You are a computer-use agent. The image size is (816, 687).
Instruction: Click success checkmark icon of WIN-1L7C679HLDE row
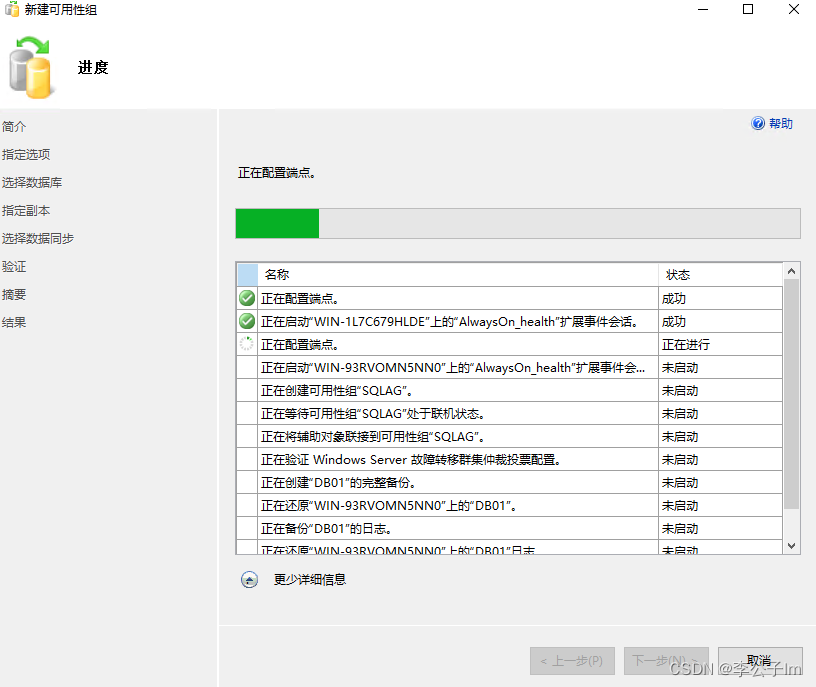247,321
